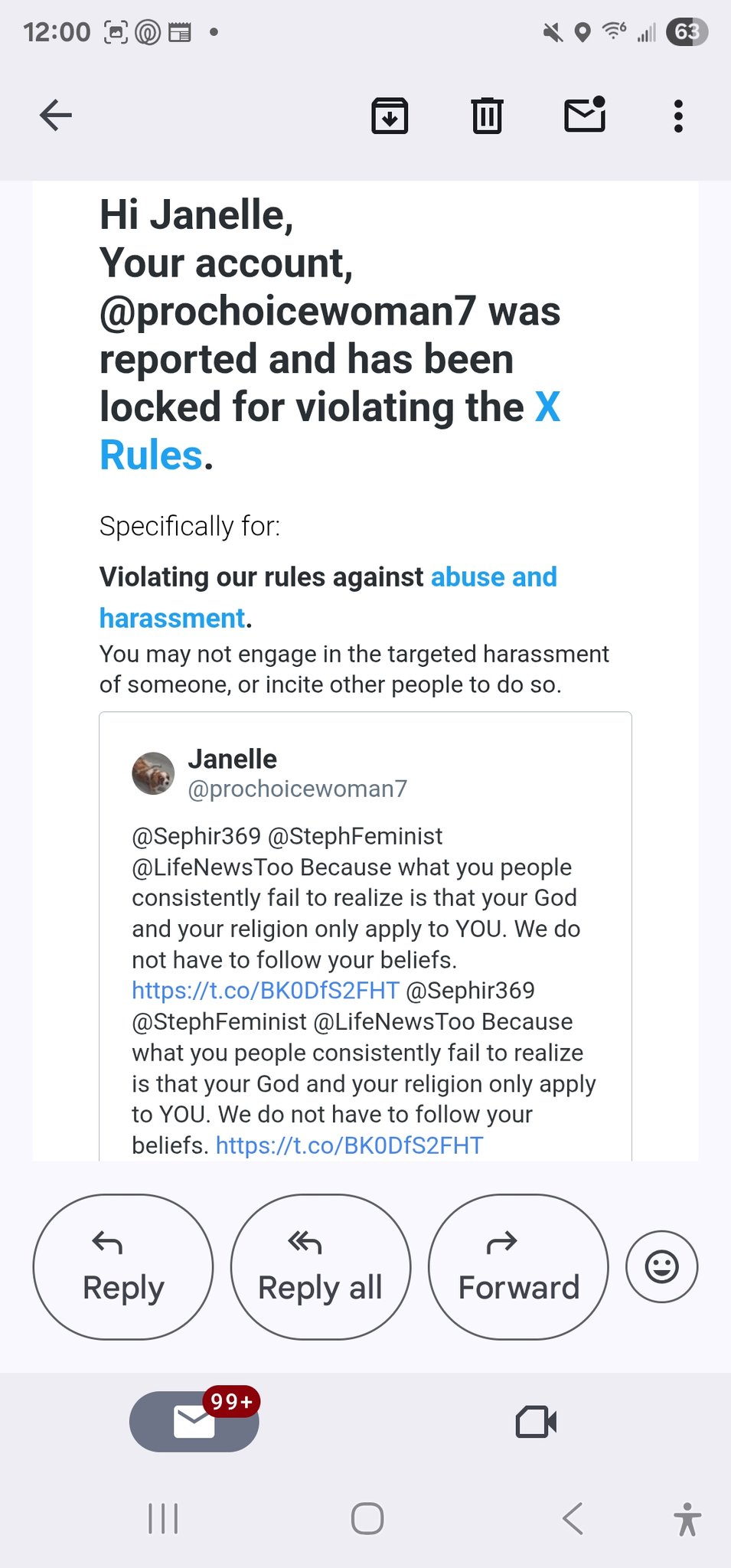
Task: Tap Janelle's profile picture thumbnail
Action: coord(153,773)
